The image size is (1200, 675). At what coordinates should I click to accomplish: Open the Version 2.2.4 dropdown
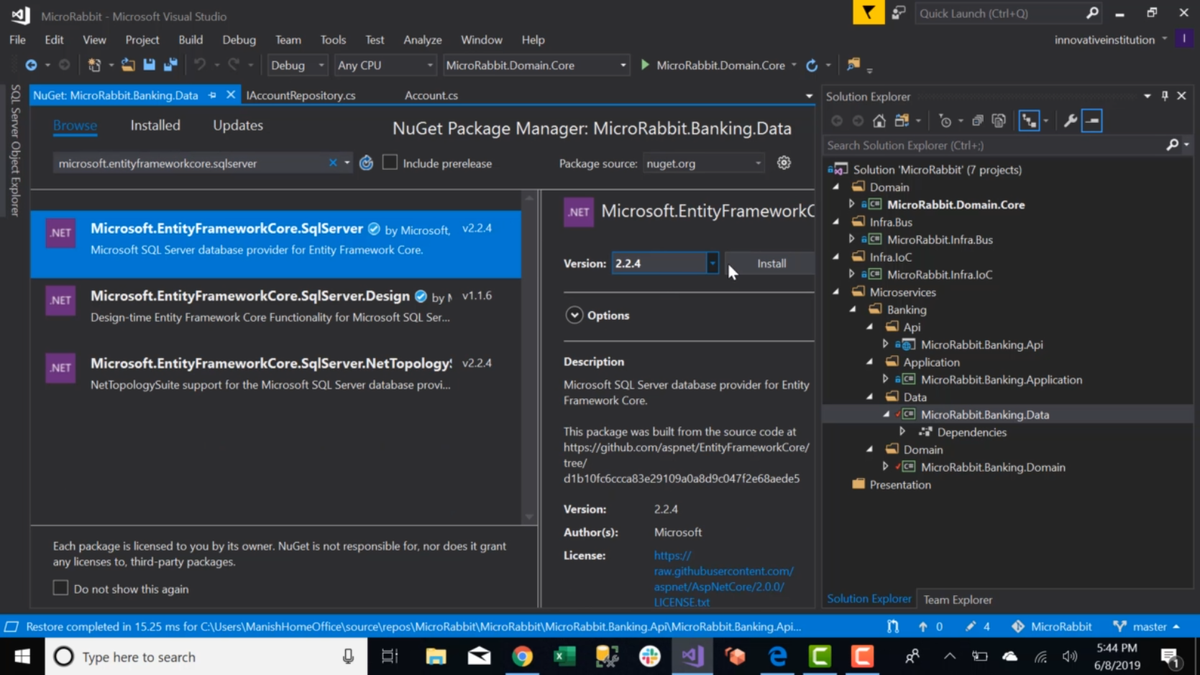(712, 263)
